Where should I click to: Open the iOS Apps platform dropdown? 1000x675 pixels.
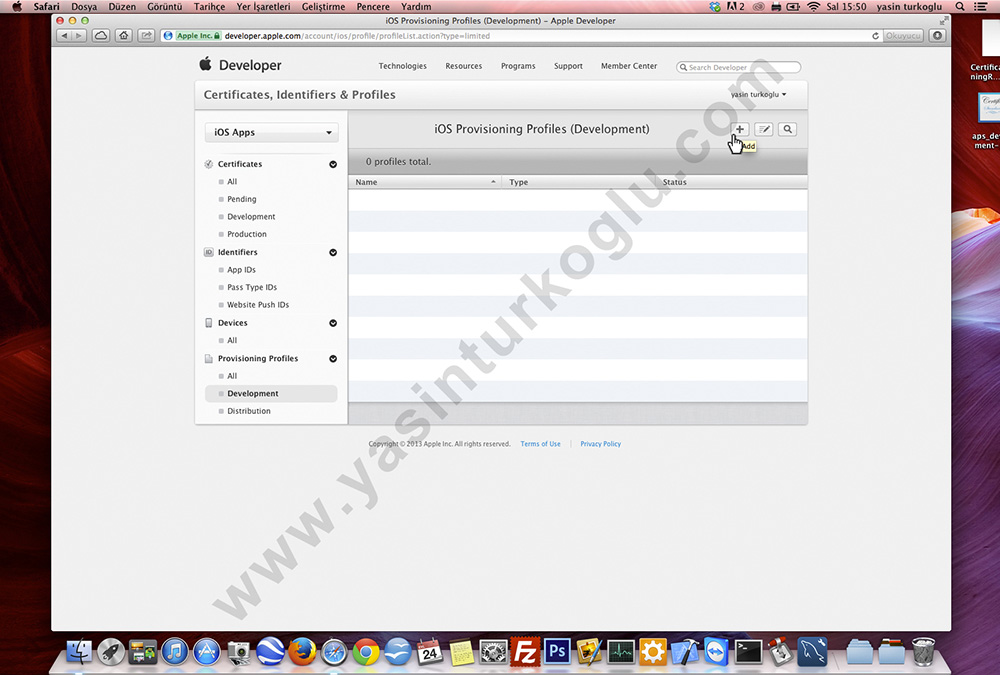pos(272,132)
